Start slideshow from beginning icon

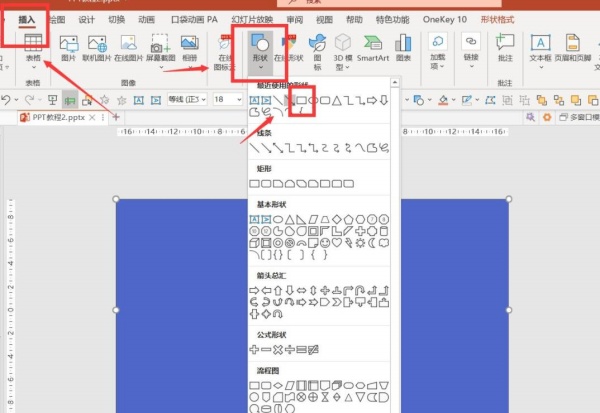pos(52,100)
